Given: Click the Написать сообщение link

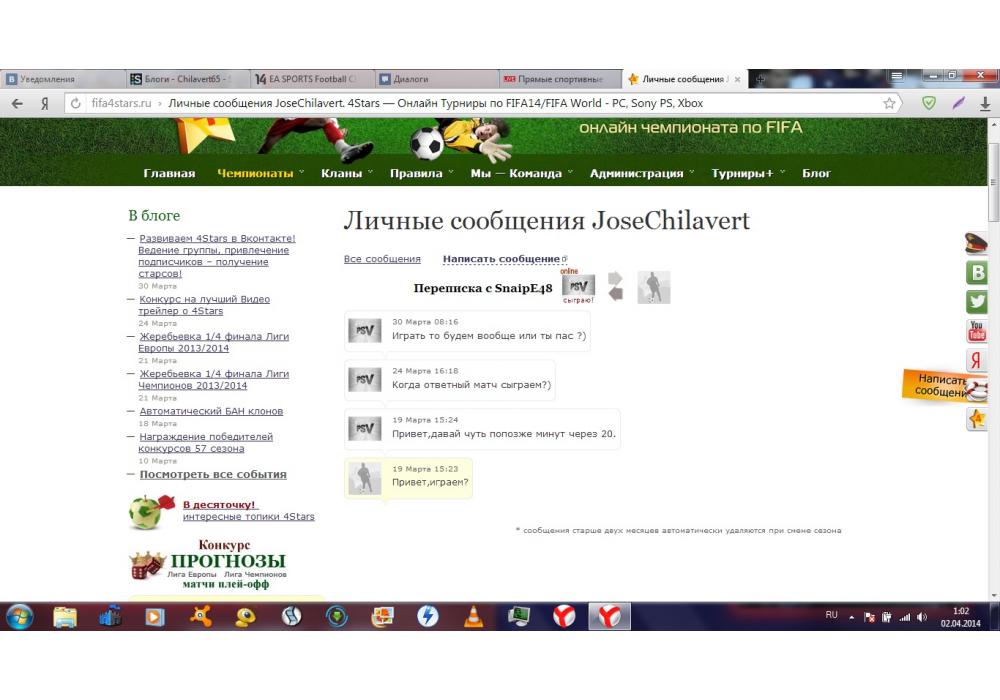Looking at the screenshot, I should click(x=501, y=259).
